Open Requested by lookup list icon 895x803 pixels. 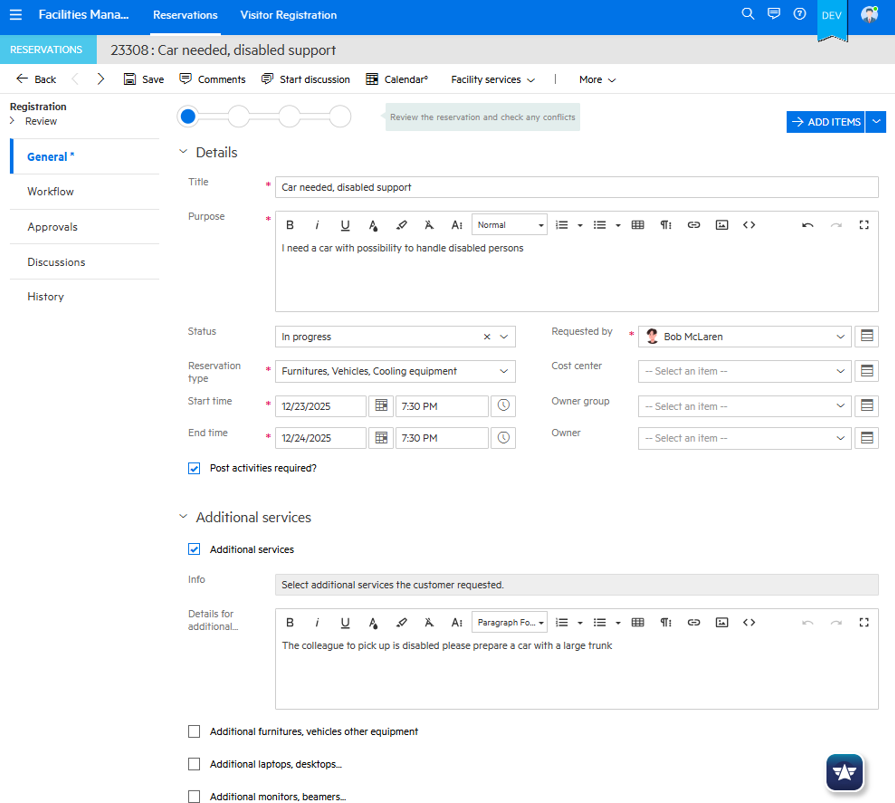(866, 336)
